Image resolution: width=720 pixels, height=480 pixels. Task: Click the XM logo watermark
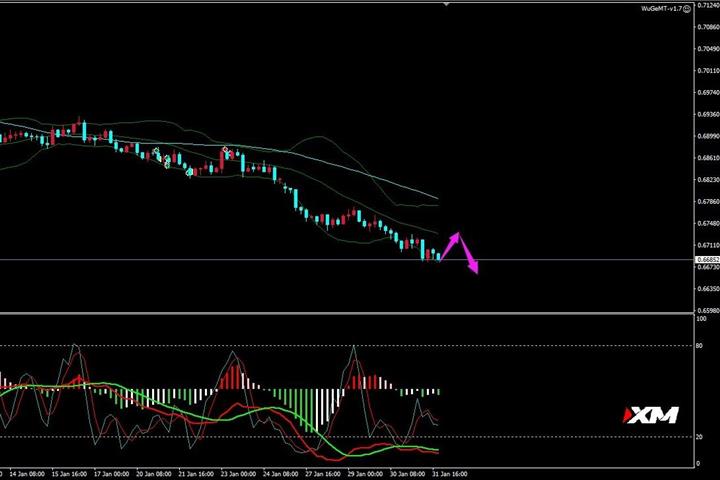coord(650,415)
